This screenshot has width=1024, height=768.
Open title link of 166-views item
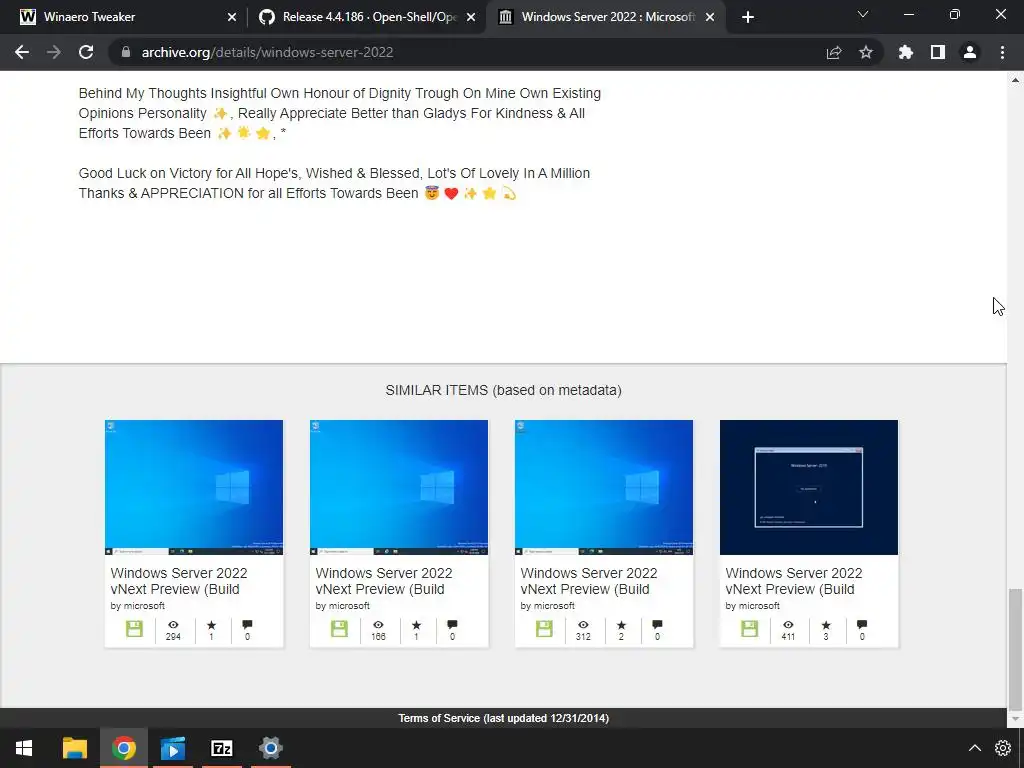[384, 581]
